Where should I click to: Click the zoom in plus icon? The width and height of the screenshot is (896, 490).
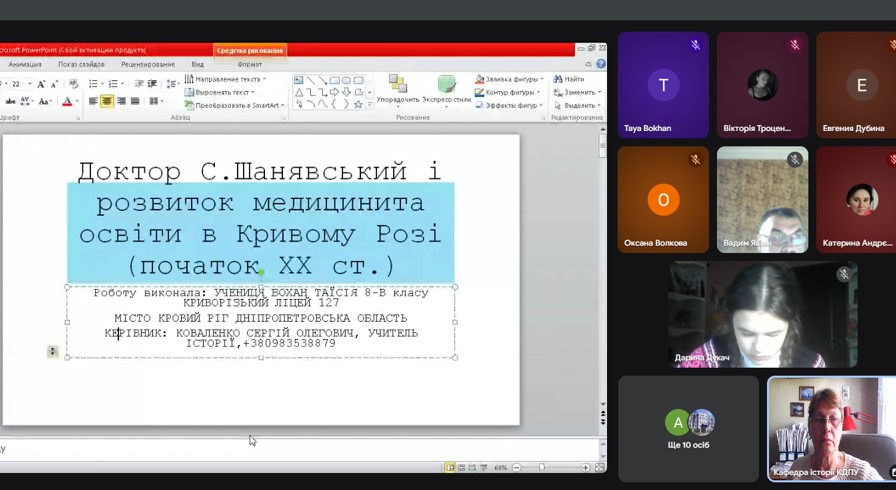coord(583,467)
